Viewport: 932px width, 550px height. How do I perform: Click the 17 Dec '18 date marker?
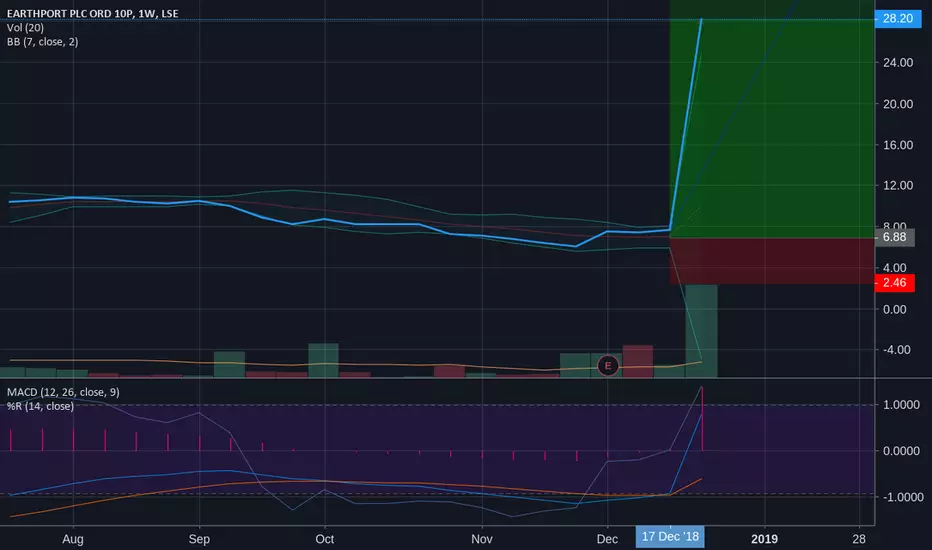pos(670,536)
